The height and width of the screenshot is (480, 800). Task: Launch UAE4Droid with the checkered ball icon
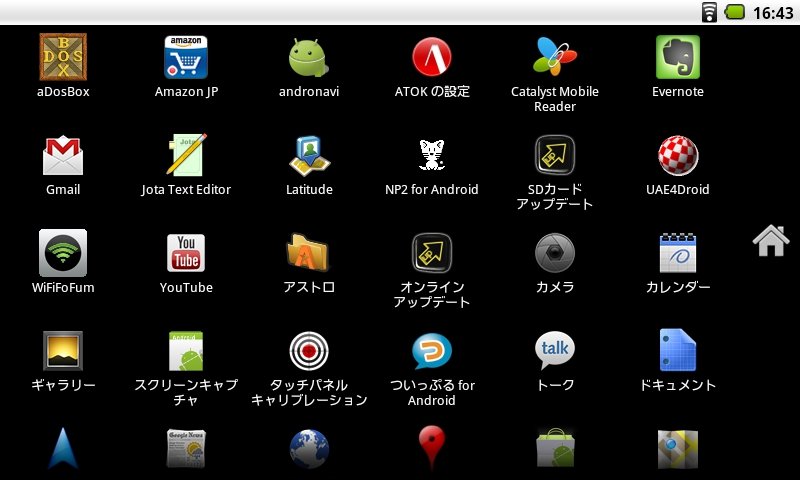[678, 155]
